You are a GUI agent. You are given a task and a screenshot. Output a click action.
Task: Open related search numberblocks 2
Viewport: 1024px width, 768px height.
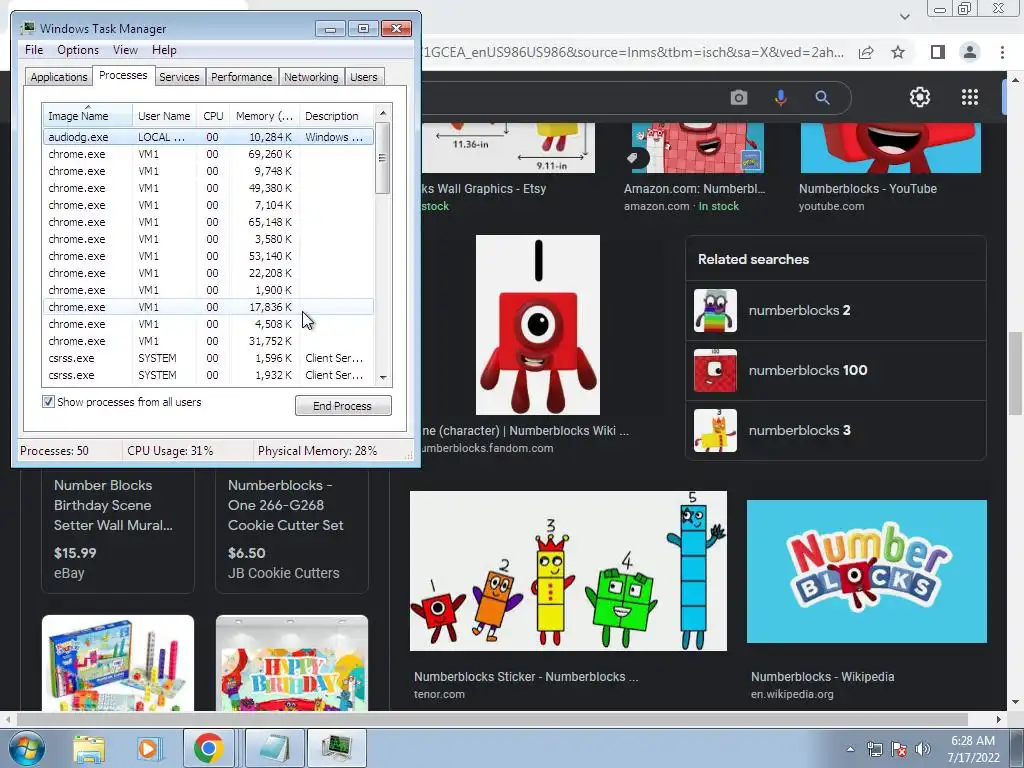coord(835,311)
